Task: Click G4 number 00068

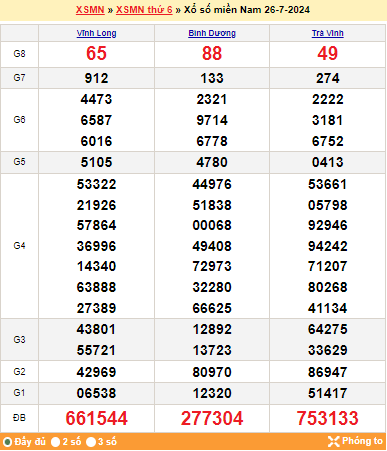Action: pos(212,225)
